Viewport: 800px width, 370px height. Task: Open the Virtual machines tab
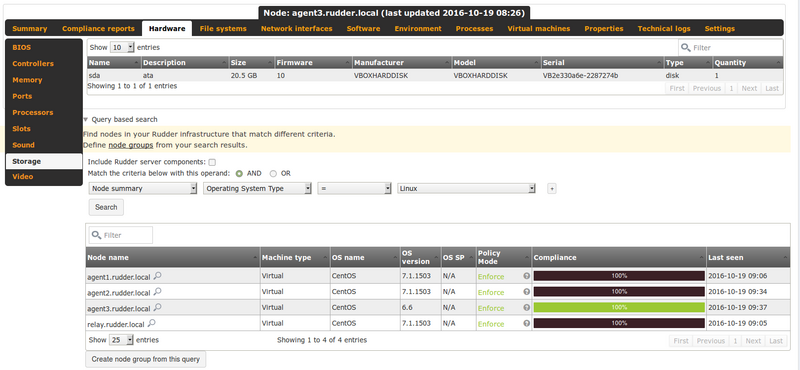pyautogui.click(x=539, y=29)
